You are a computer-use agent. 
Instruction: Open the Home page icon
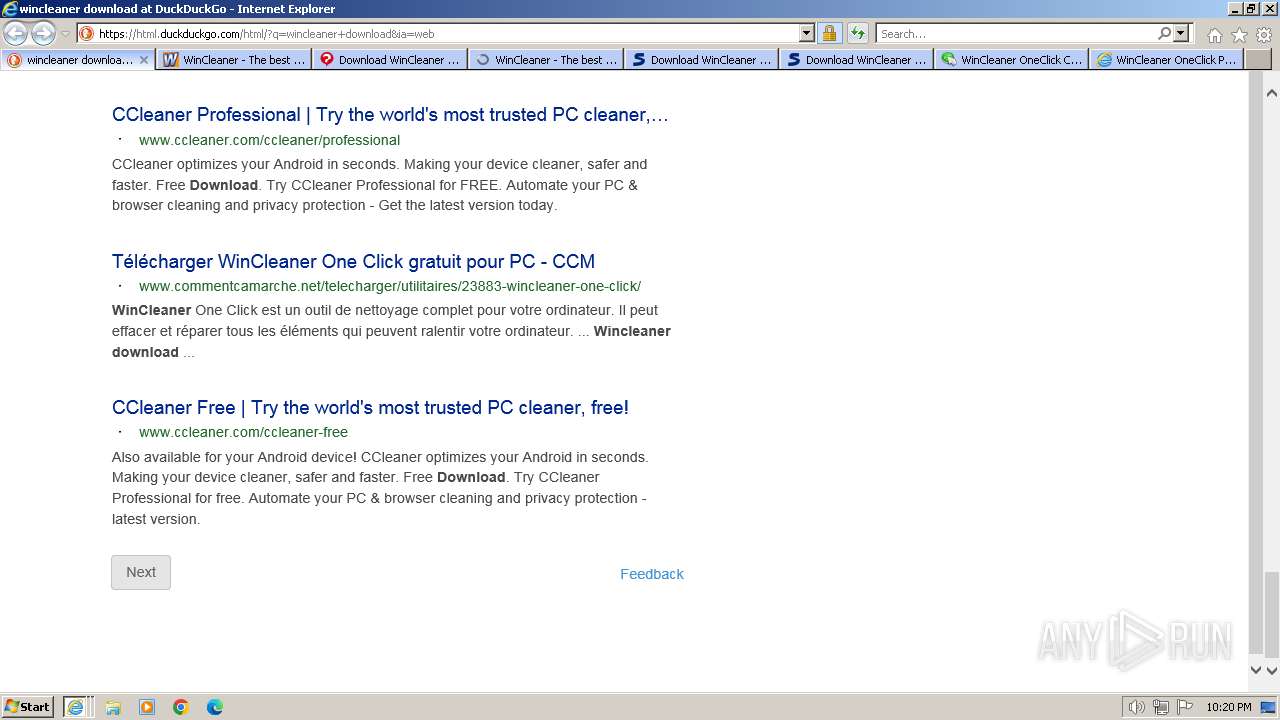pyautogui.click(x=1214, y=34)
